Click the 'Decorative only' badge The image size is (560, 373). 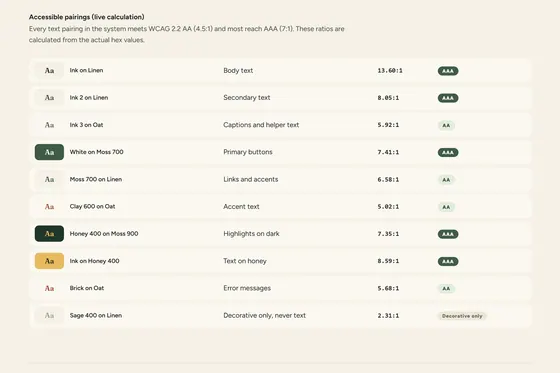click(462, 316)
